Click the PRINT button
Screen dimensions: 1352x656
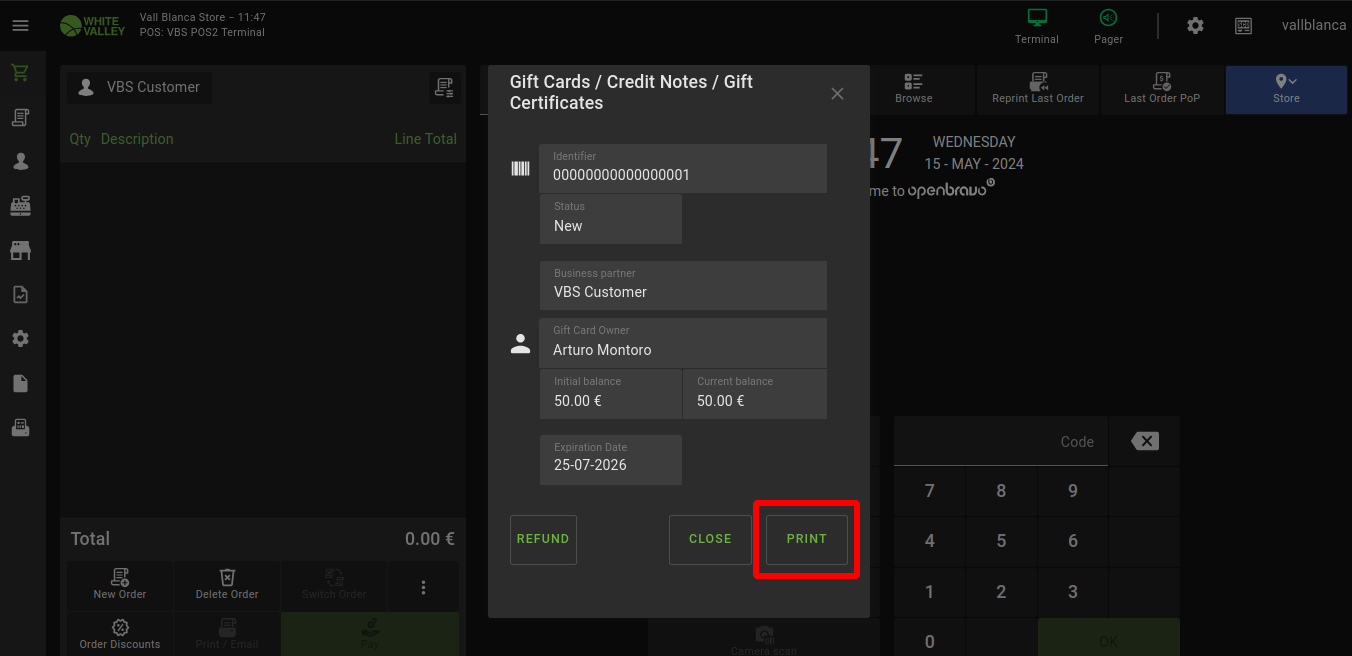coord(807,540)
